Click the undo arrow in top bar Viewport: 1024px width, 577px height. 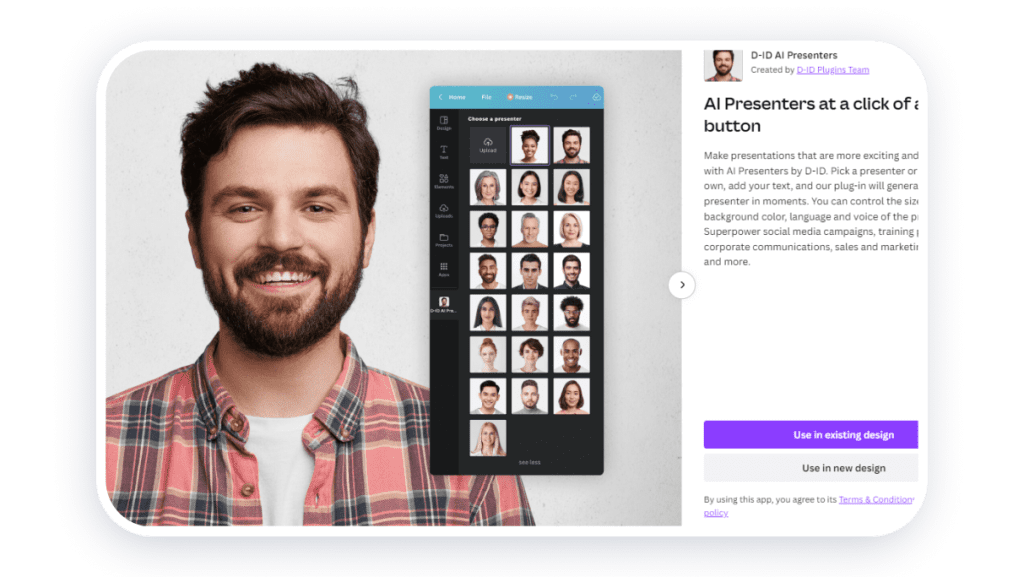(552, 97)
